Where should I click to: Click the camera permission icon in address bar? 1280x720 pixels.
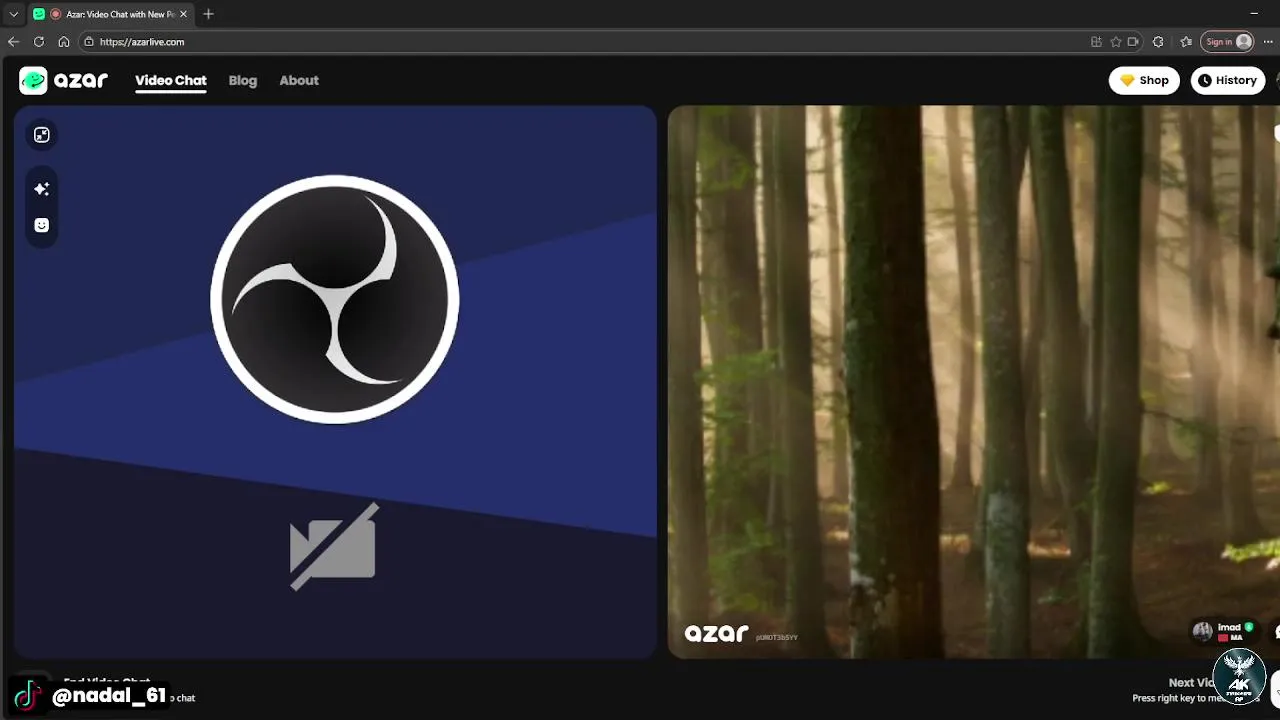pyautogui.click(x=1133, y=42)
